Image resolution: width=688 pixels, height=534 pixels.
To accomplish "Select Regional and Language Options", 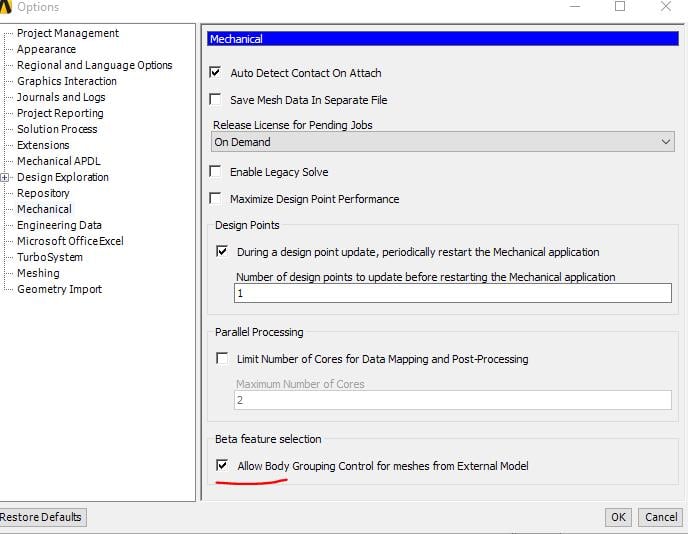I will (95, 65).
